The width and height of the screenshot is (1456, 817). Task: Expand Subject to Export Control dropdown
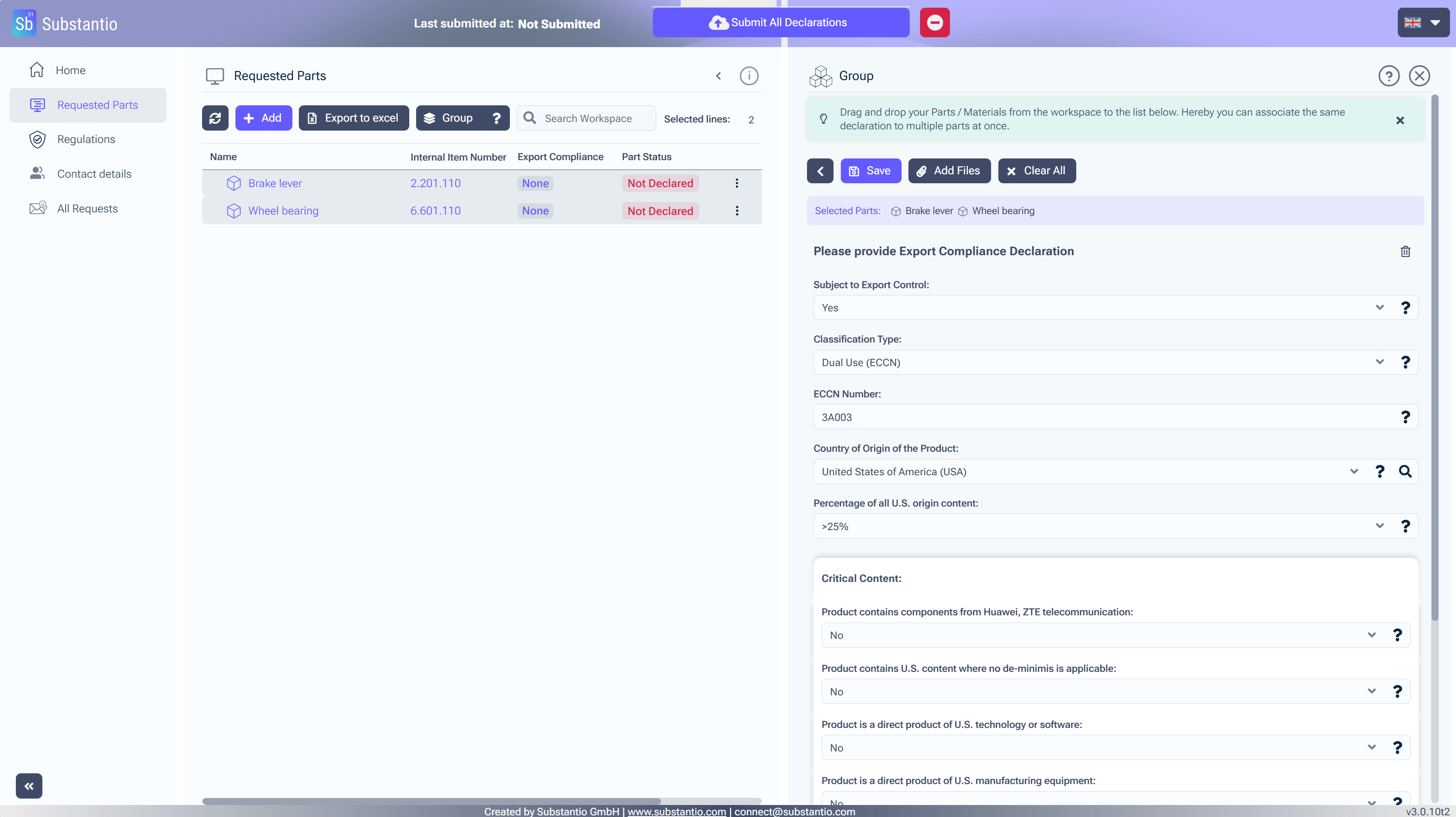coord(1096,307)
